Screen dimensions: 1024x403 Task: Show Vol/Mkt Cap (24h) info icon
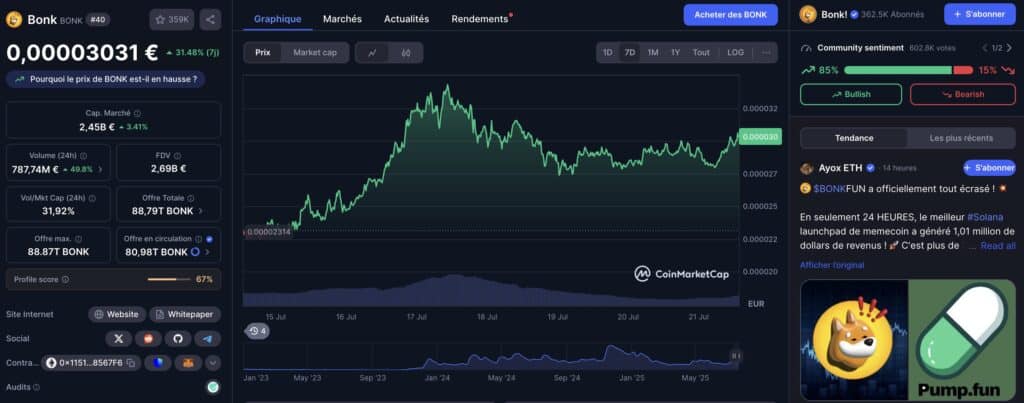click(x=92, y=198)
